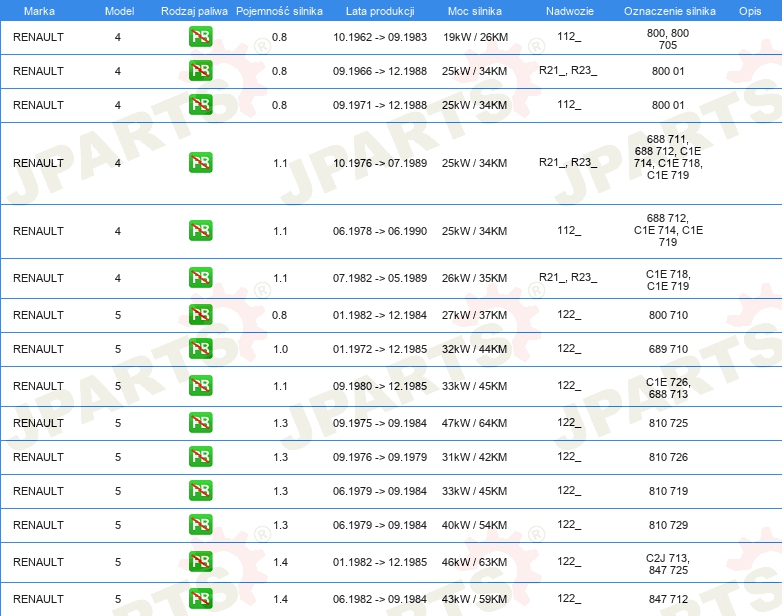Select the Oznaczenie silnika column header
Viewport: 782px width, 616px height.
point(669,11)
